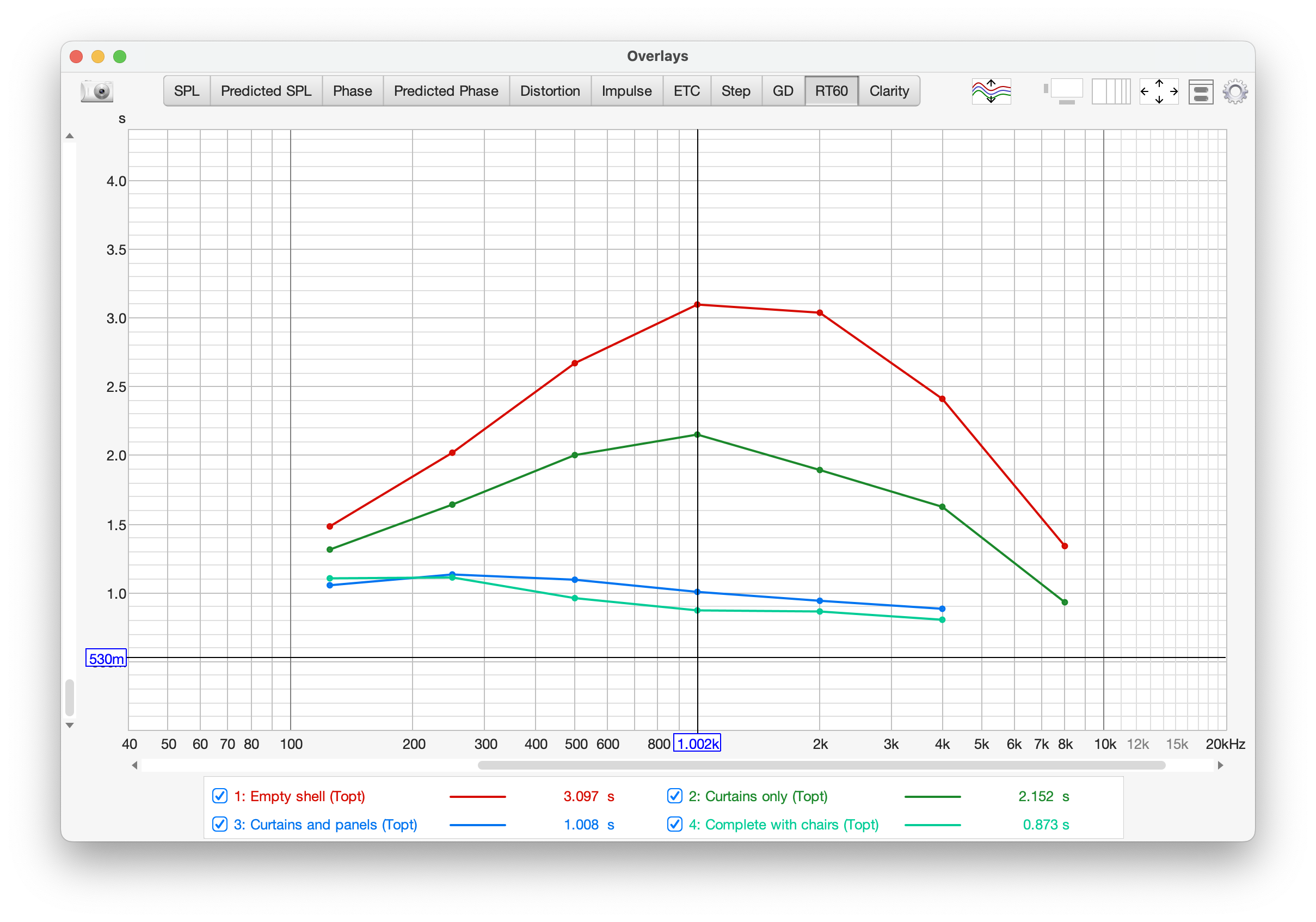Click Empty shell peak point at 1k
The width and height of the screenshot is (1316, 922).
698,304
